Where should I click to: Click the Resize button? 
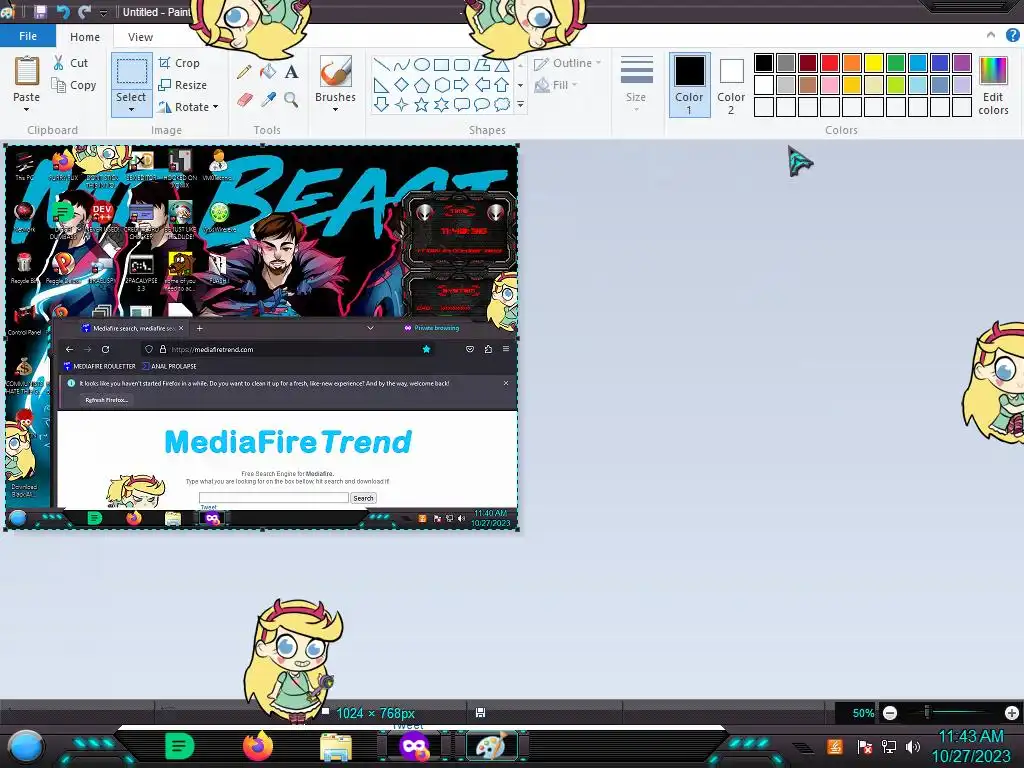point(183,85)
